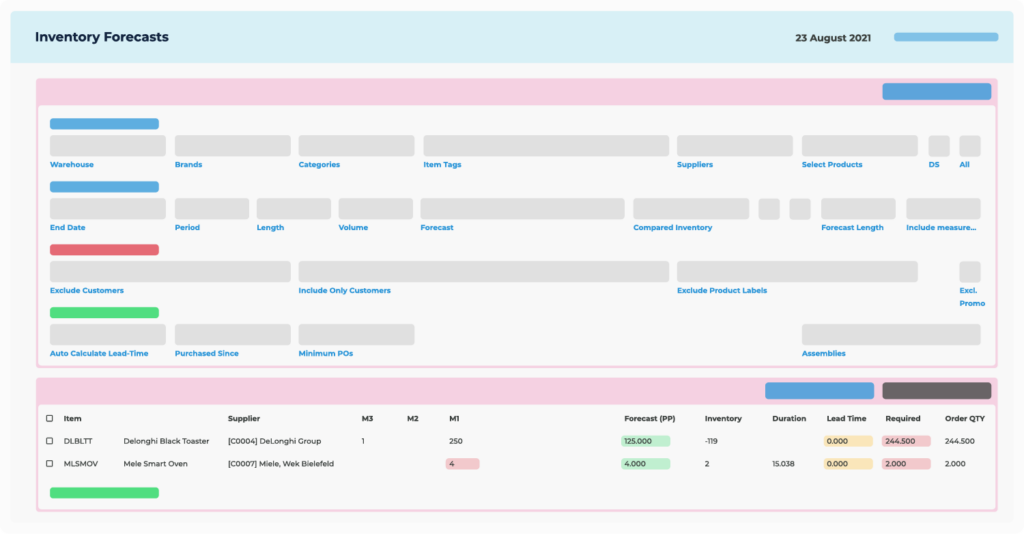Tick the checkbox for the MLSMOV row

coord(50,464)
